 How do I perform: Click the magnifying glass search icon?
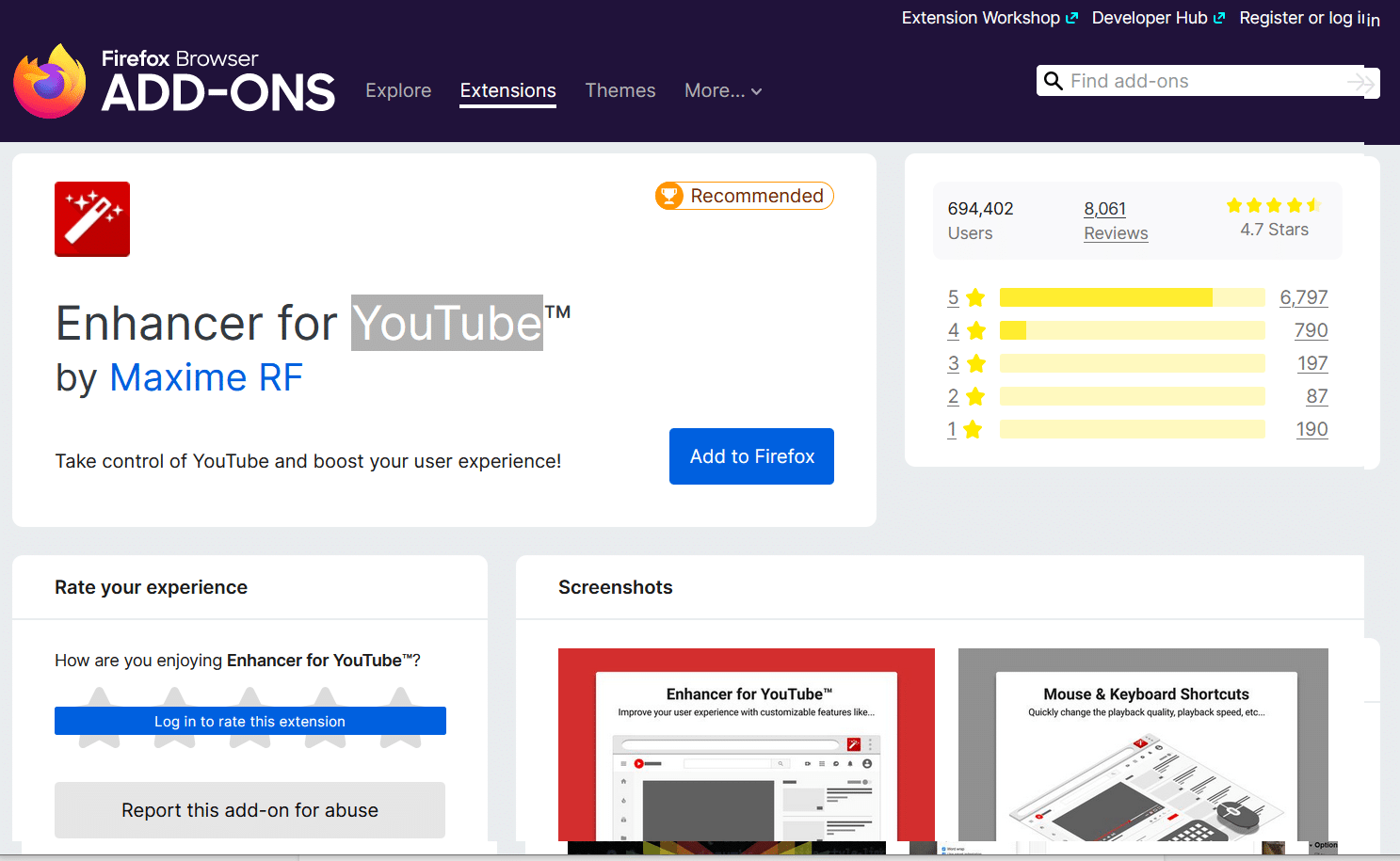1054,81
